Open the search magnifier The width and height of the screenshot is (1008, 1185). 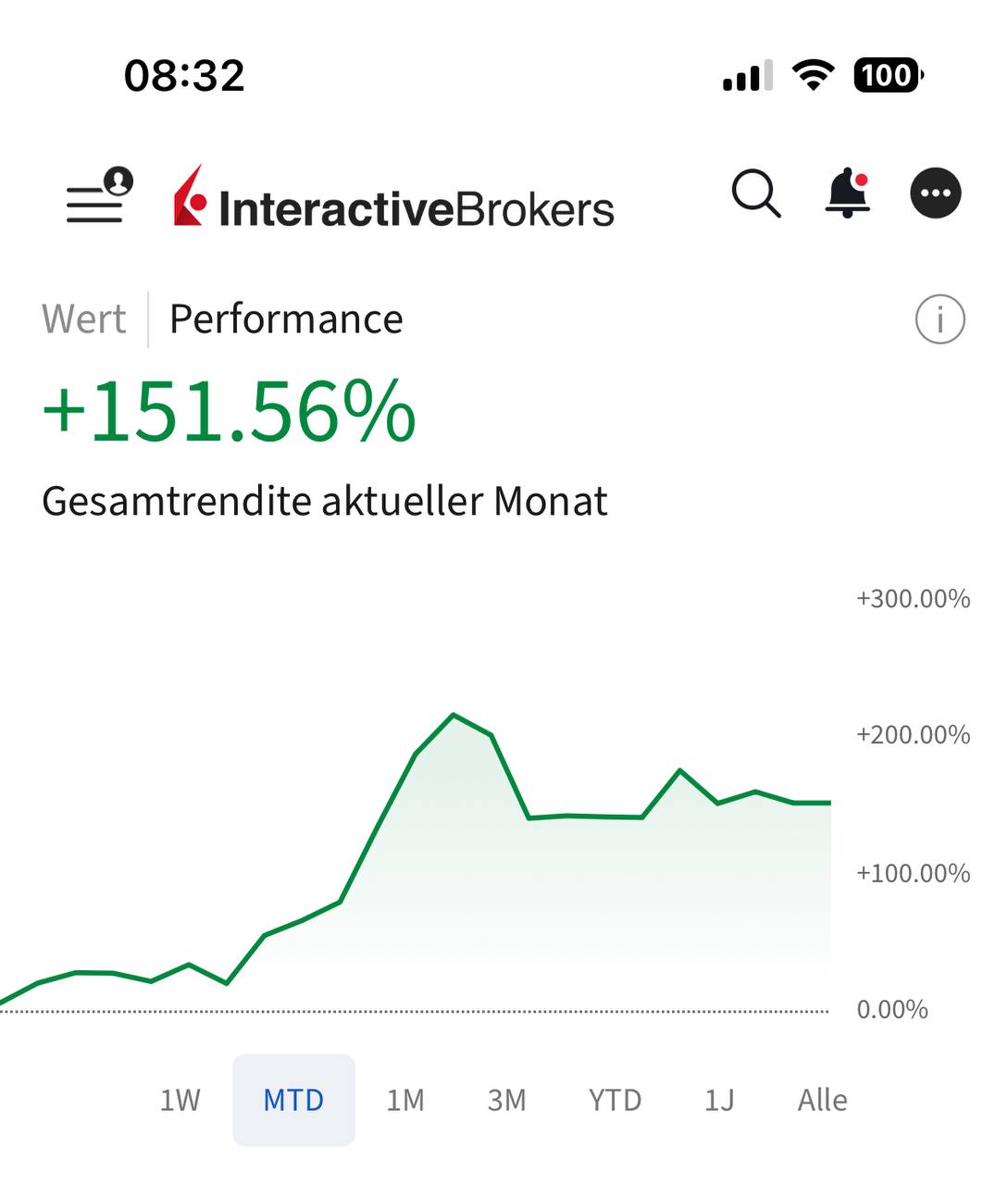pos(755,194)
